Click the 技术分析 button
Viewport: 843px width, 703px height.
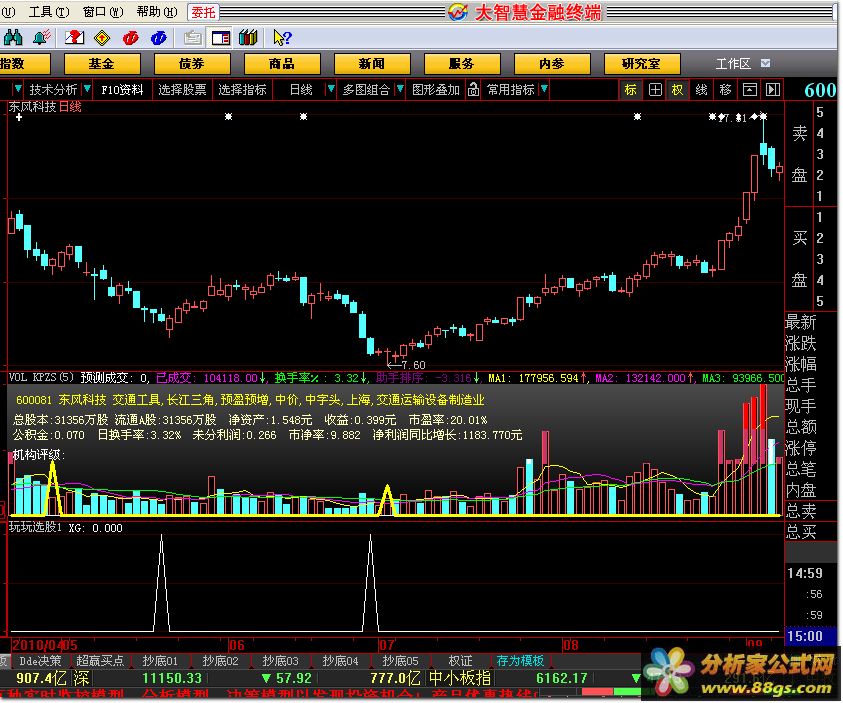tap(53, 90)
